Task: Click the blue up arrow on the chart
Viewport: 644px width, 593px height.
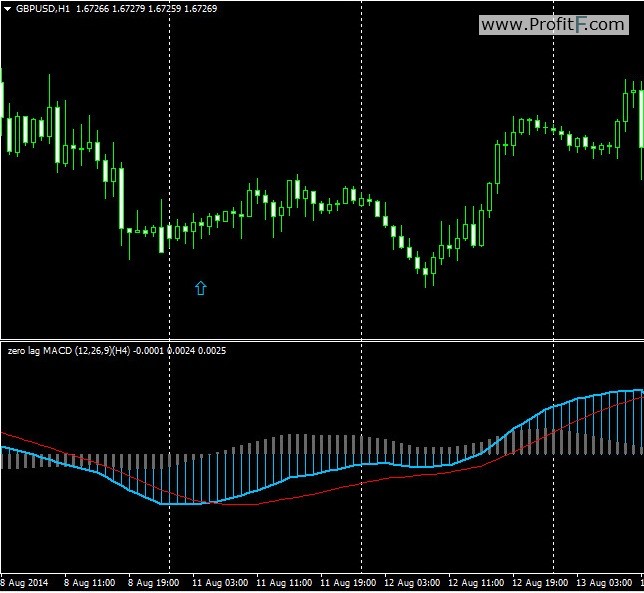Action: tap(200, 288)
